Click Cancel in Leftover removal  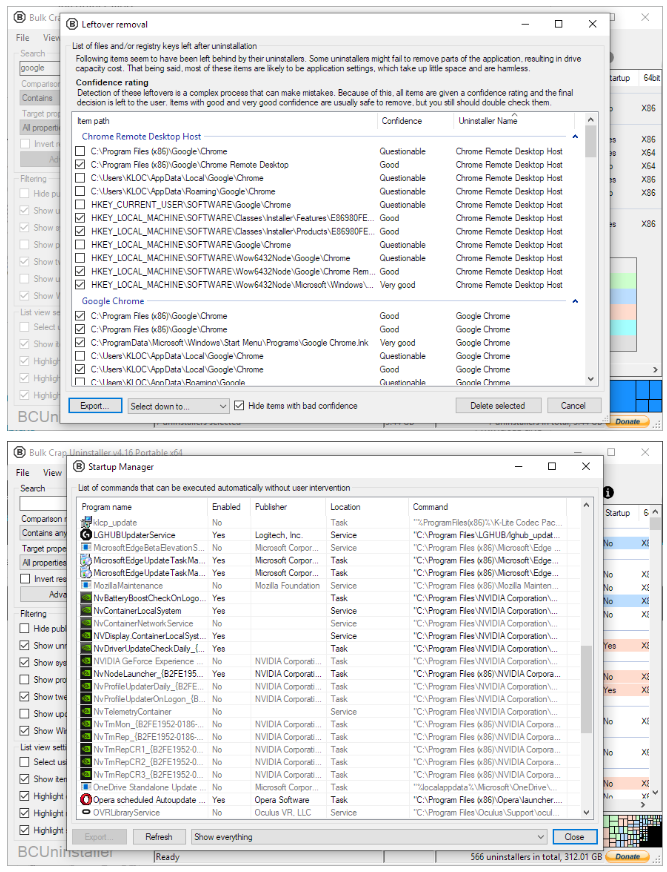574,405
